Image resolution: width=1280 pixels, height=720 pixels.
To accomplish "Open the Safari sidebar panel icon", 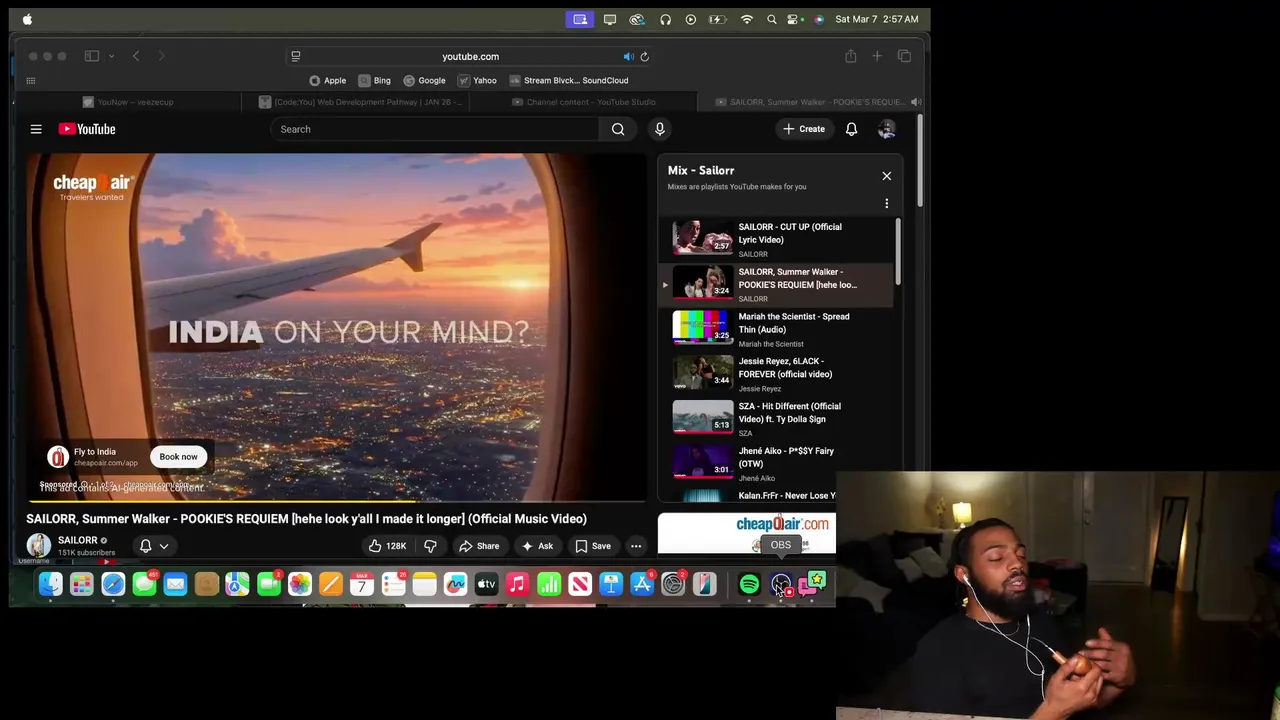I will click(92, 57).
